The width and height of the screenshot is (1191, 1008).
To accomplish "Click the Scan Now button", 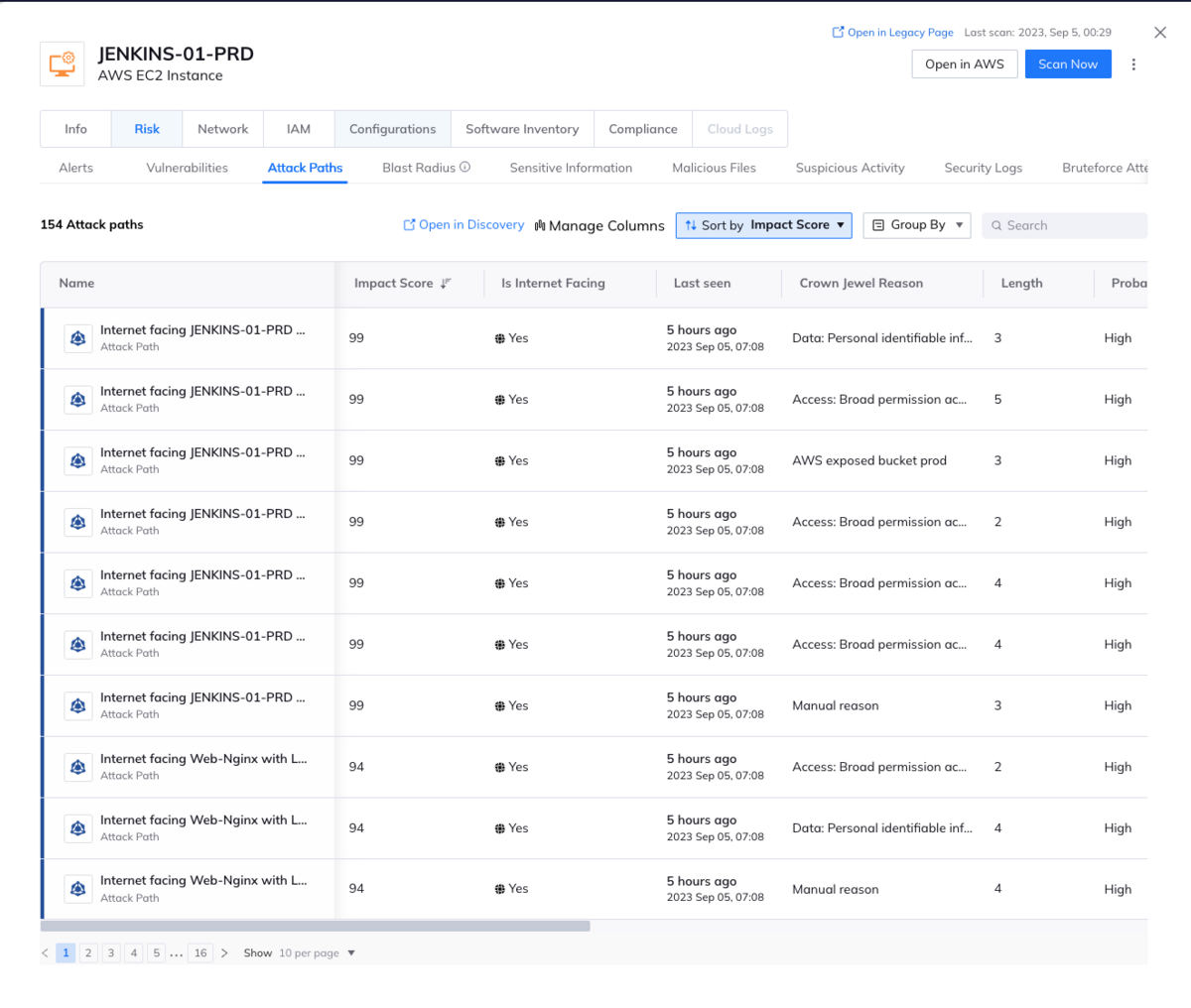I will (1068, 64).
